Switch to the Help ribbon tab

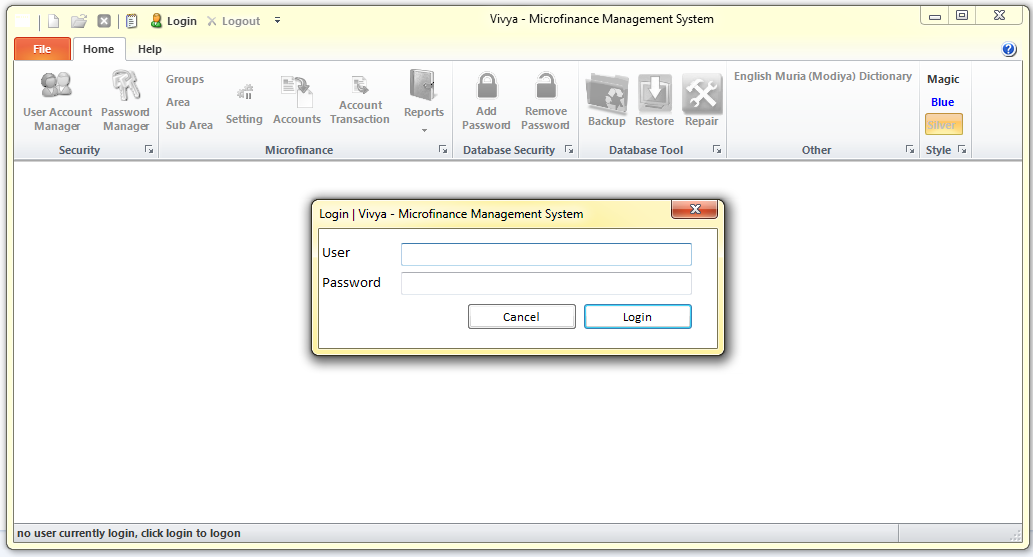pyautogui.click(x=150, y=49)
